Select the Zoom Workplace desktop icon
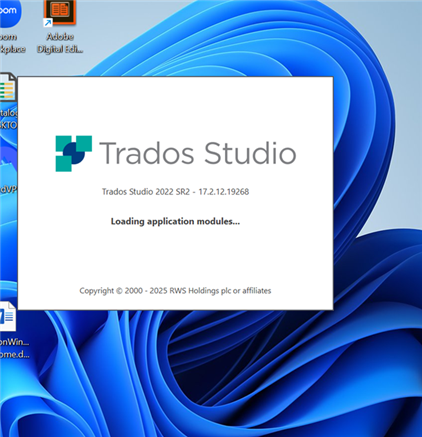 point(9,13)
